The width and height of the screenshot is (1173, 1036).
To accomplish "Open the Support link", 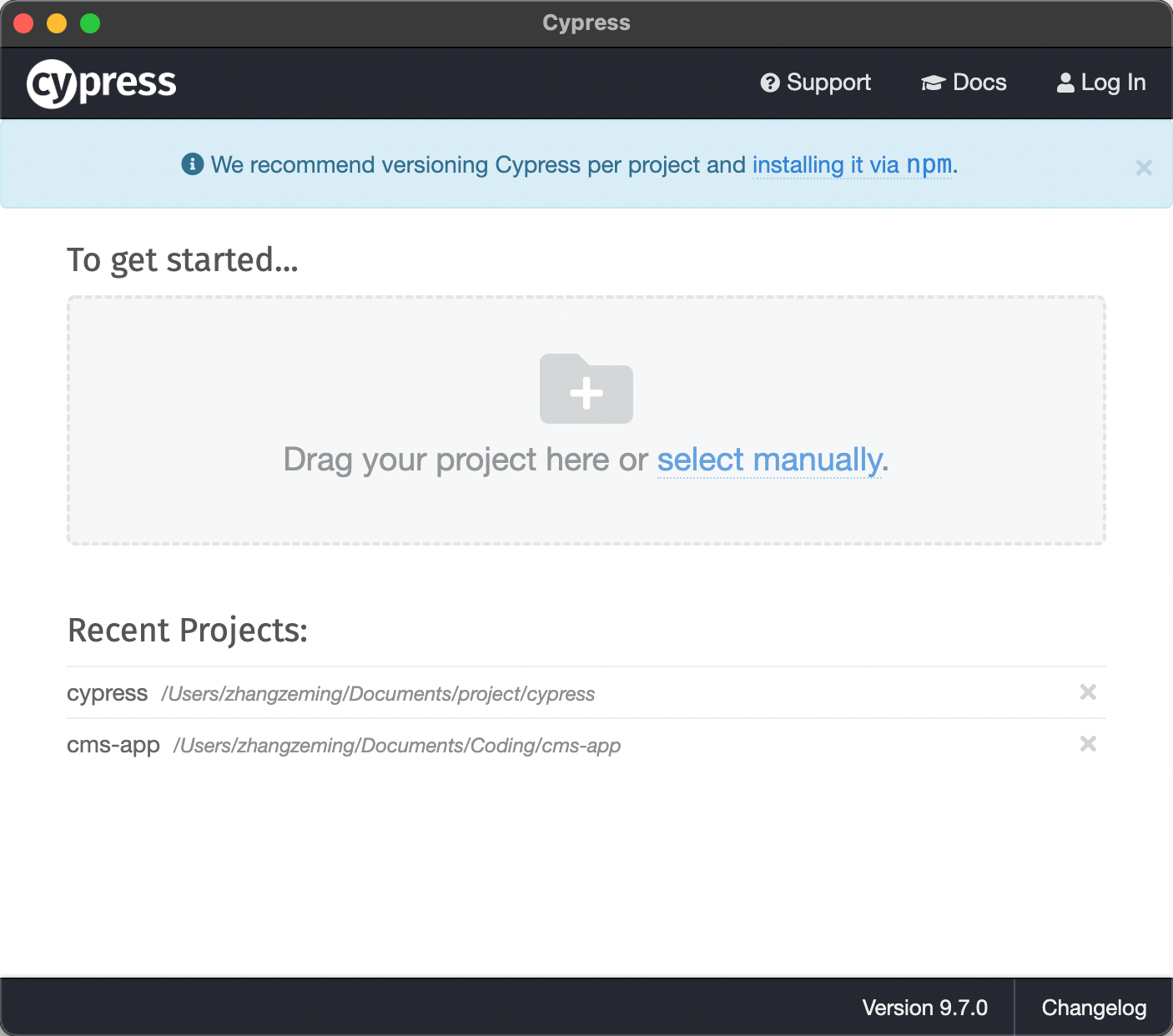I will point(815,83).
